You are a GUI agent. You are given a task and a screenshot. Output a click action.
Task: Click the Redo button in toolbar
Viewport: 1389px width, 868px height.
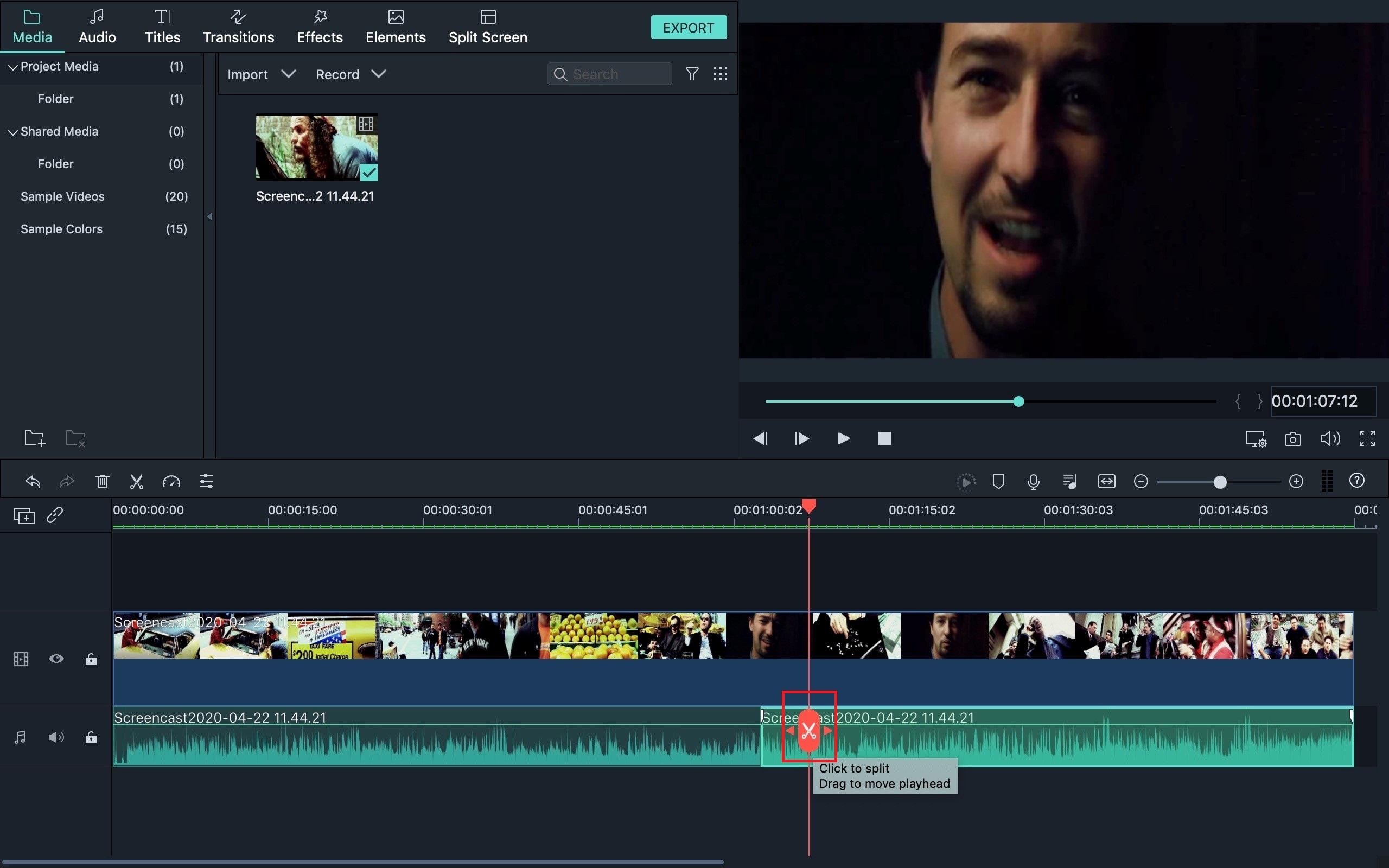coord(66,482)
